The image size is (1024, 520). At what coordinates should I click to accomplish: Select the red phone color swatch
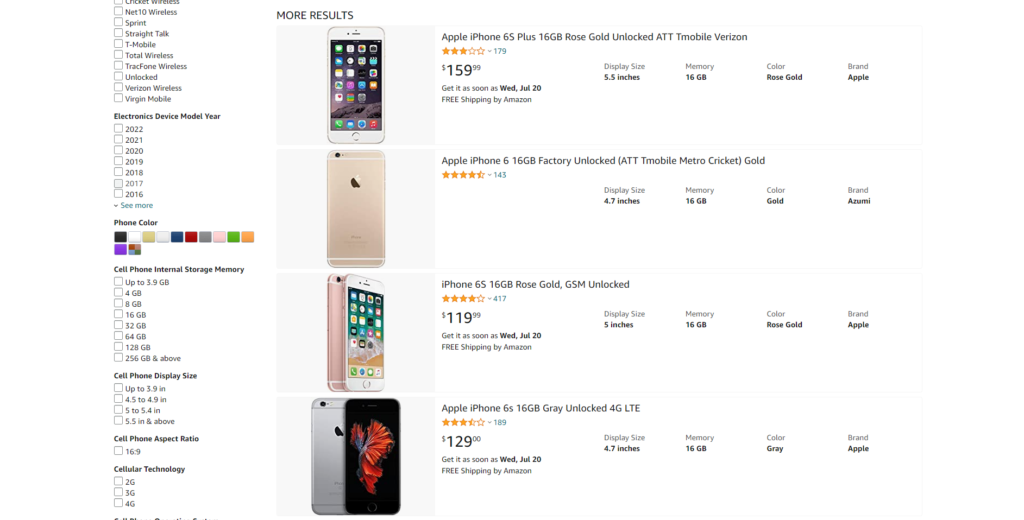191,237
